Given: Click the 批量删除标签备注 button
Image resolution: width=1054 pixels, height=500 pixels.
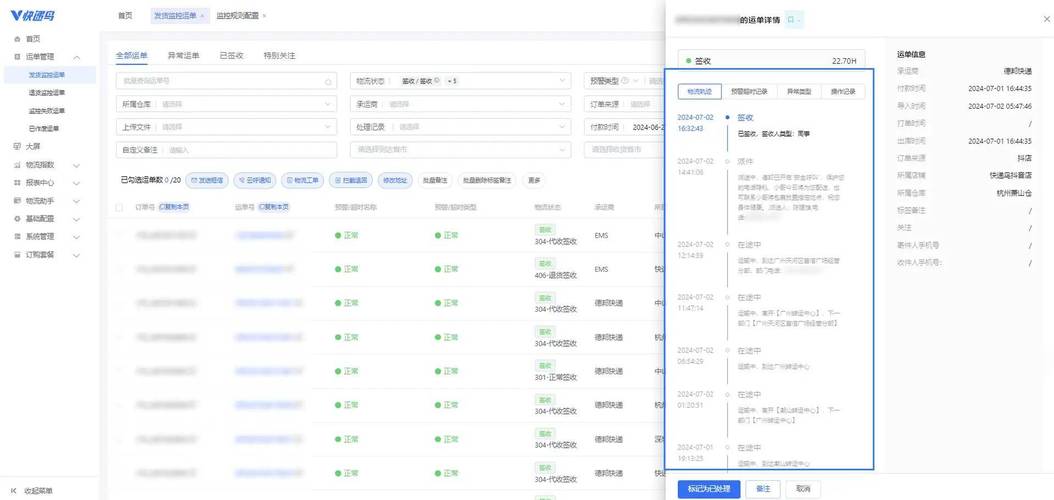Looking at the screenshot, I should 487,180.
